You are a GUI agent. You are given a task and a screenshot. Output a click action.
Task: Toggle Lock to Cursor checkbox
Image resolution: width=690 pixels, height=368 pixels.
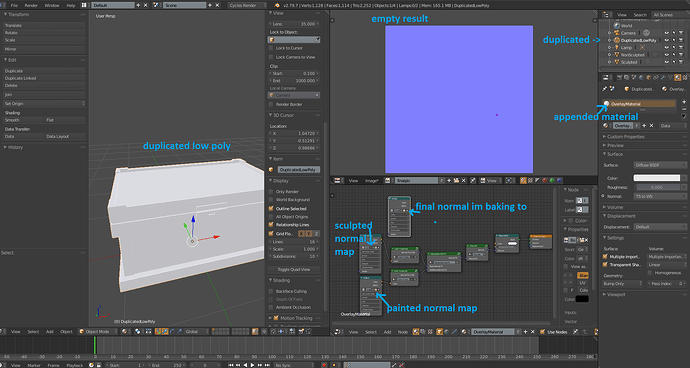click(x=271, y=48)
